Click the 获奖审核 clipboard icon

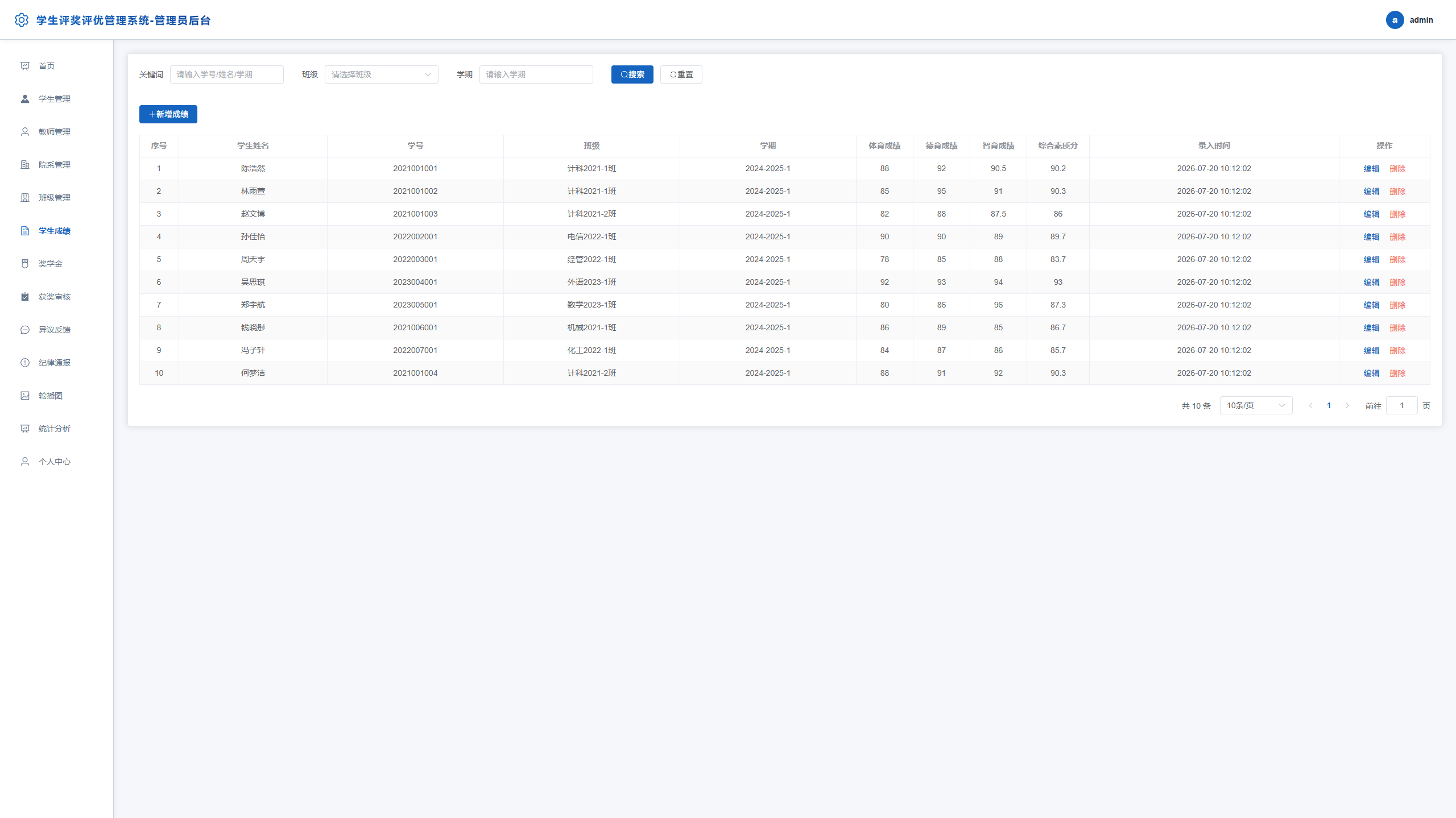click(x=25, y=297)
